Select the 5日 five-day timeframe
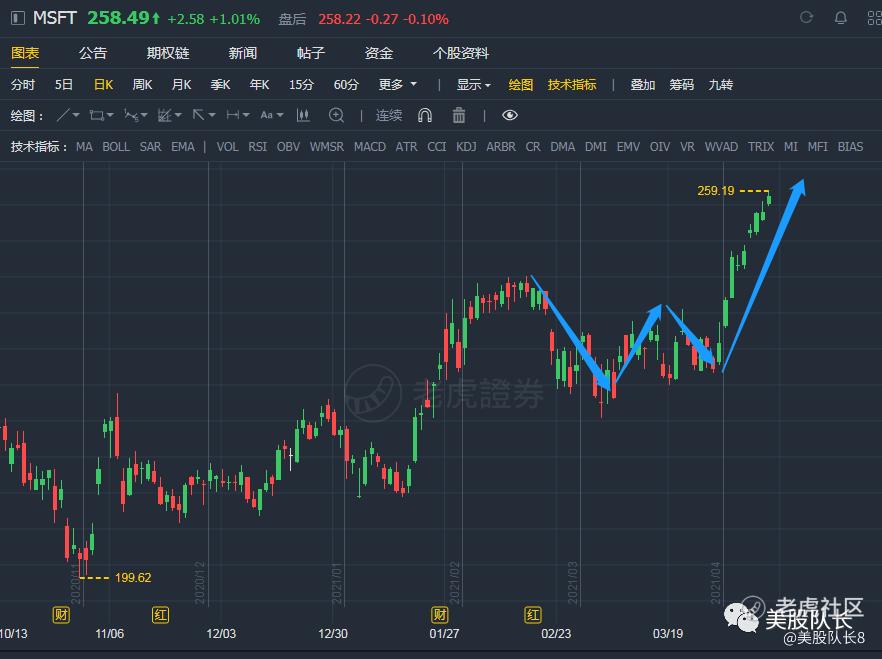The height and width of the screenshot is (659, 882). (64, 85)
